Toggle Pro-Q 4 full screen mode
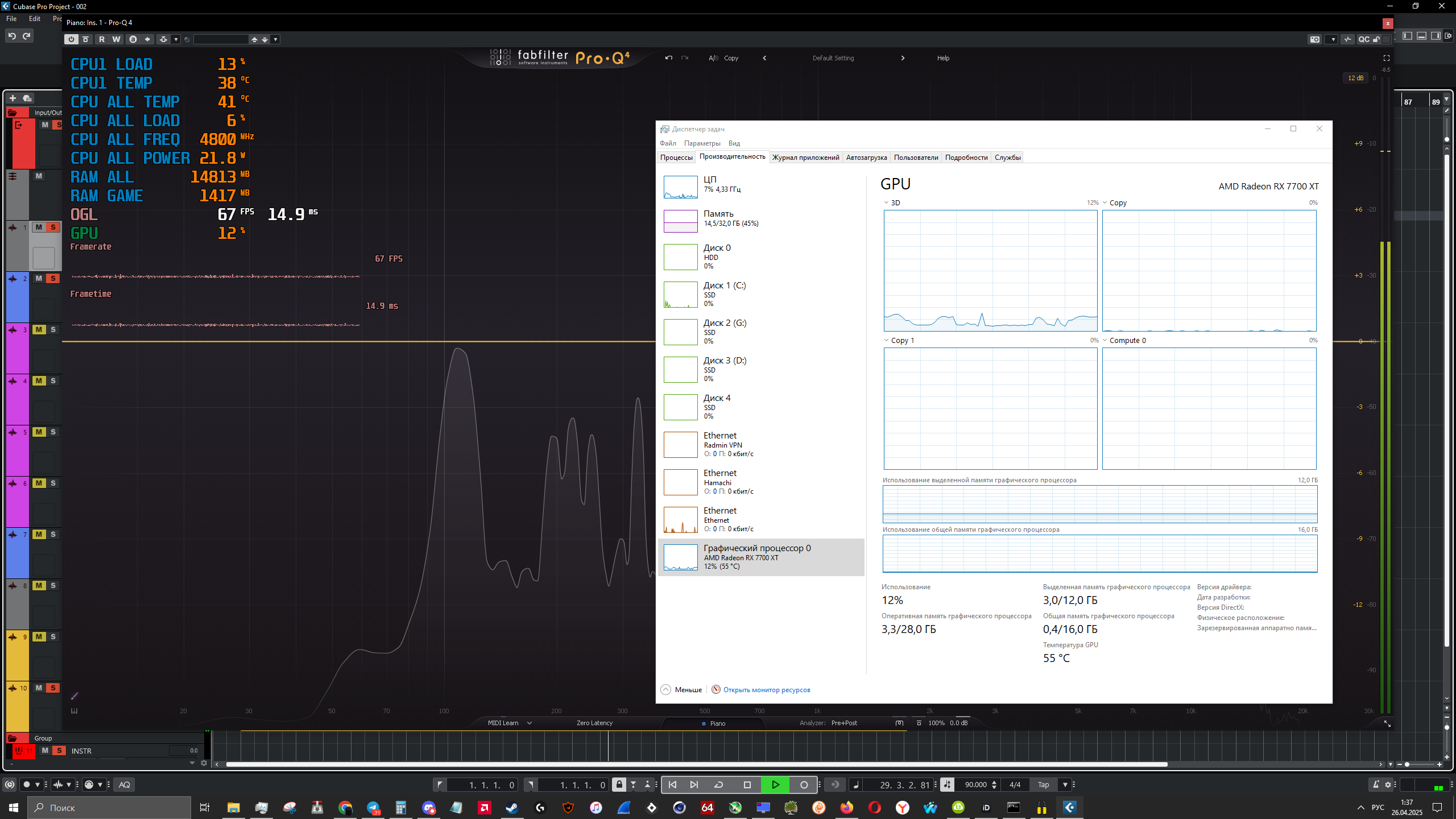The height and width of the screenshot is (819, 1456). (1386, 58)
